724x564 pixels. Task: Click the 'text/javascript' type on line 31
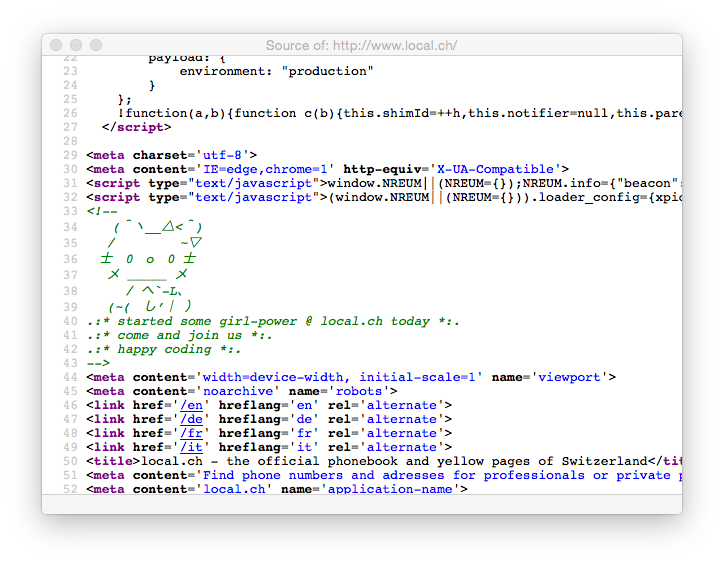tap(253, 183)
